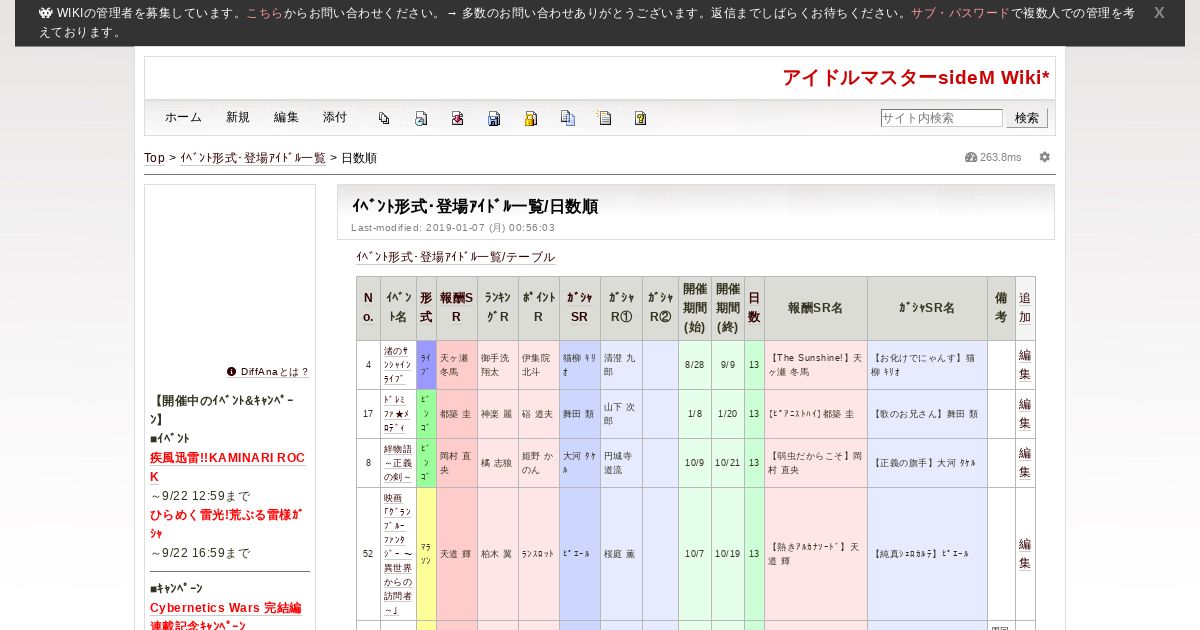The image size is (1200, 630).
Task: Sort by the 報酬SR column header
Action: [457, 308]
